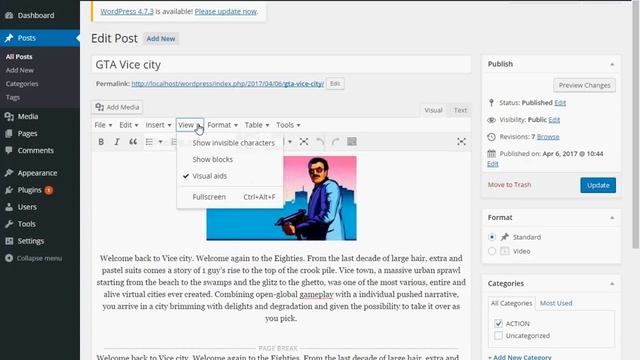640x360 pixels.
Task: Click Add New Category link
Action: click(520, 357)
